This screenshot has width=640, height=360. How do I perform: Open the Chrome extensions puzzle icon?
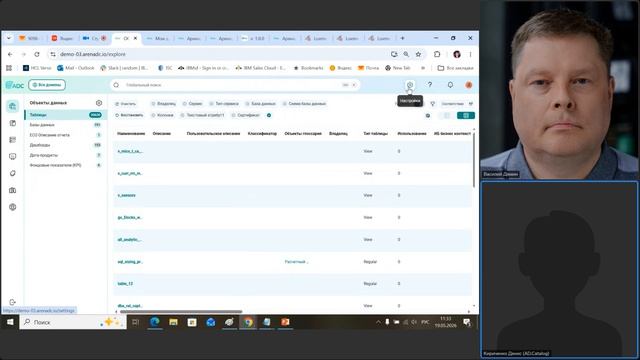coord(437,54)
